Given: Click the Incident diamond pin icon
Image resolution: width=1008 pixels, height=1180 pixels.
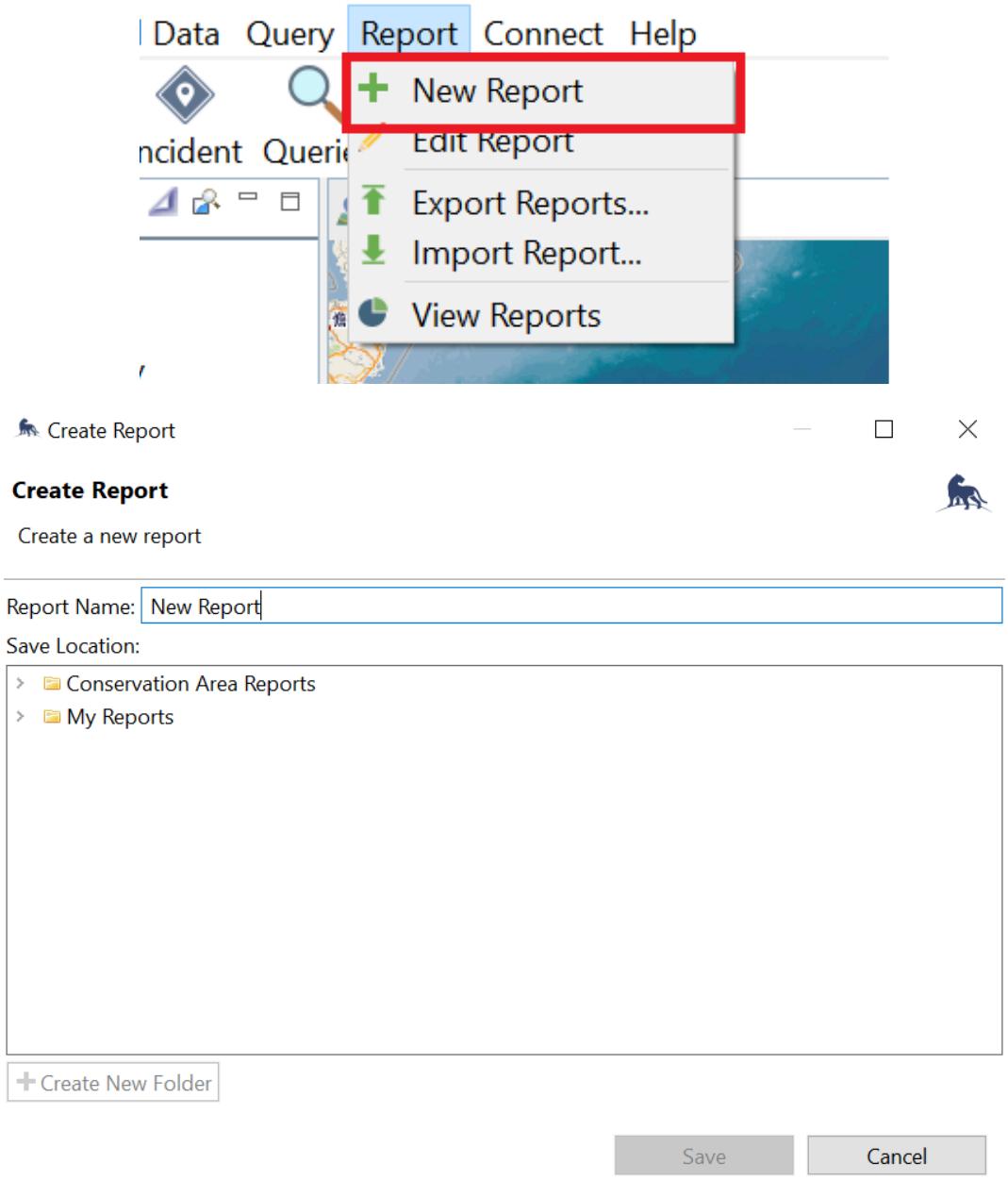Looking at the screenshot, I should click(x=185, y=94).
